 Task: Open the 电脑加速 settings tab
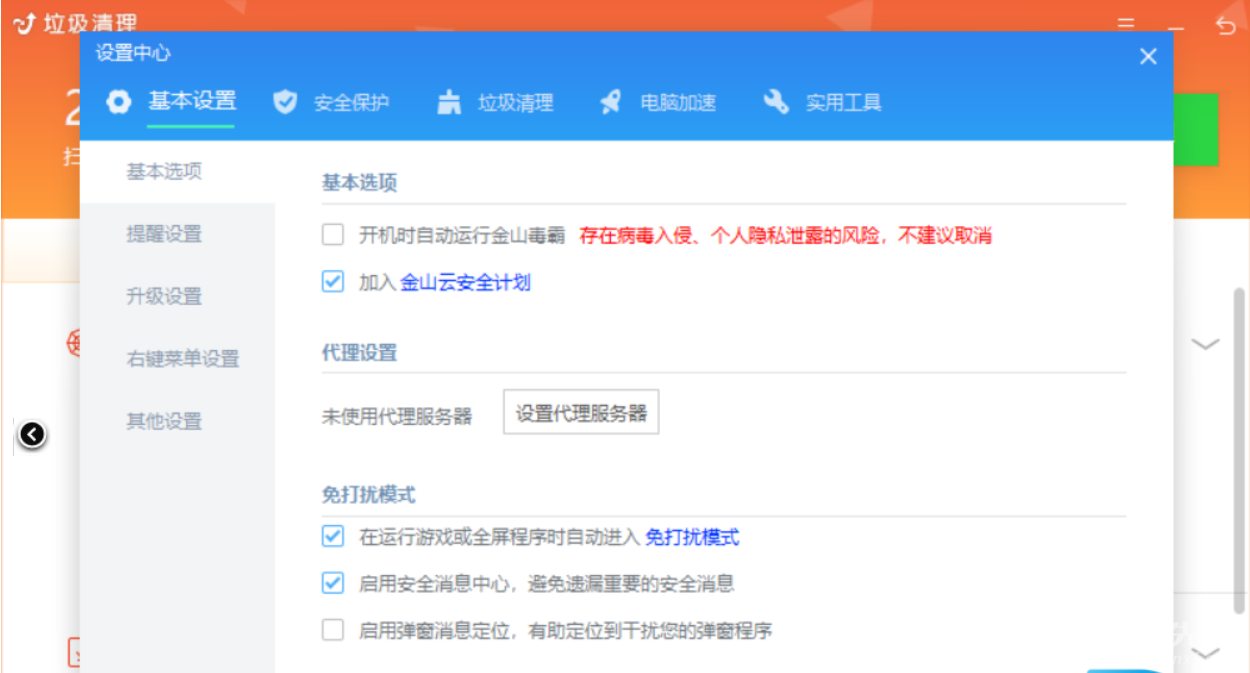[678, 102]
